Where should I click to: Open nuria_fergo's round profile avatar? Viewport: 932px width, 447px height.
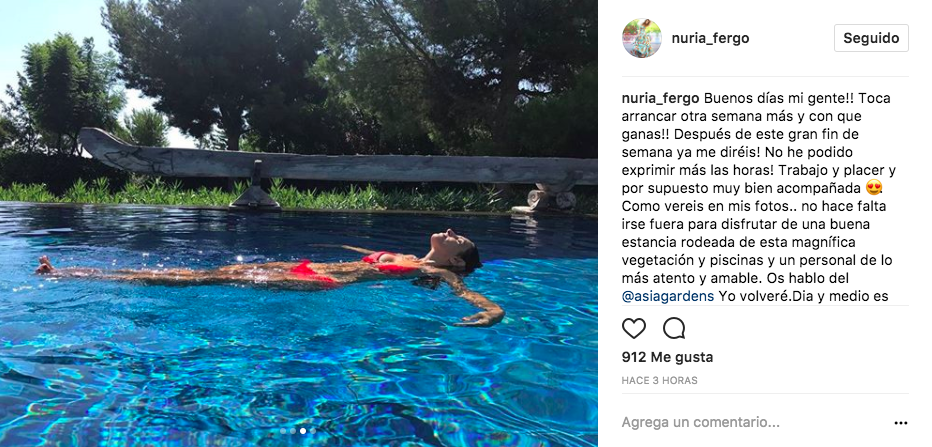click(641, 38)
